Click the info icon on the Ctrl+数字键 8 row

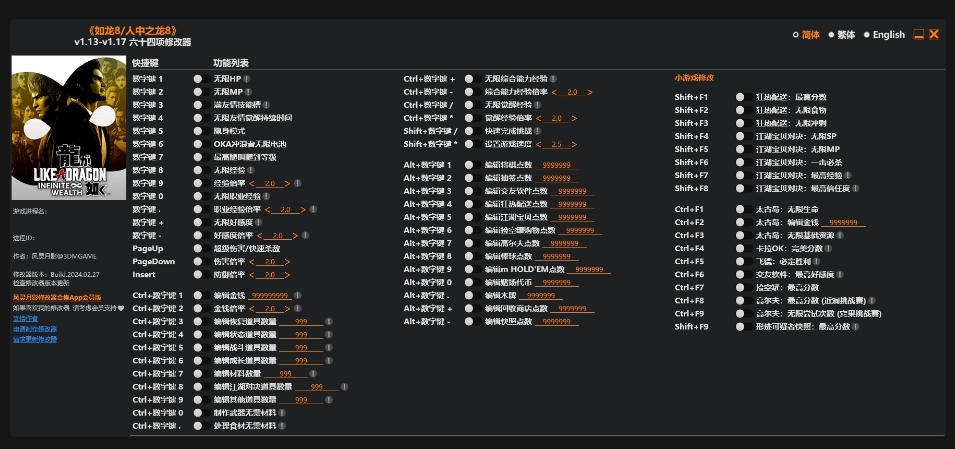(x=344, y=387)
